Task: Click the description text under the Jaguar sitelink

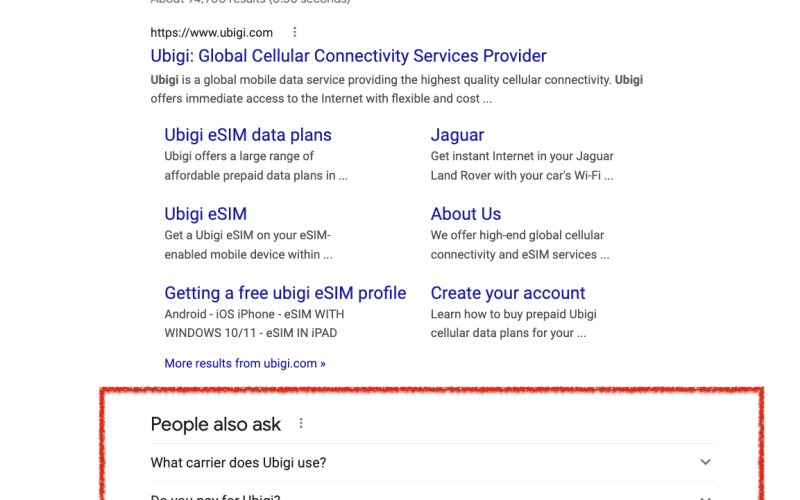Action: pos(521,165)
